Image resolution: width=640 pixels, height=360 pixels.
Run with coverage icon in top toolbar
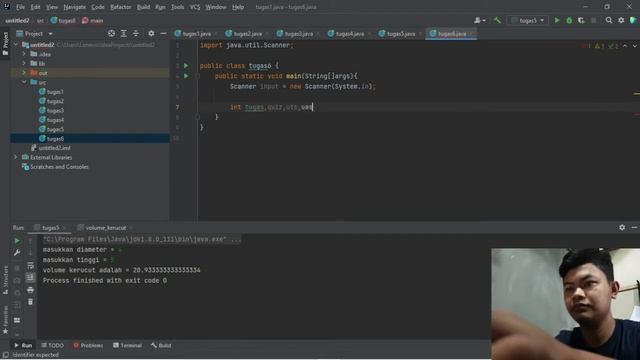tap(581, 20)
